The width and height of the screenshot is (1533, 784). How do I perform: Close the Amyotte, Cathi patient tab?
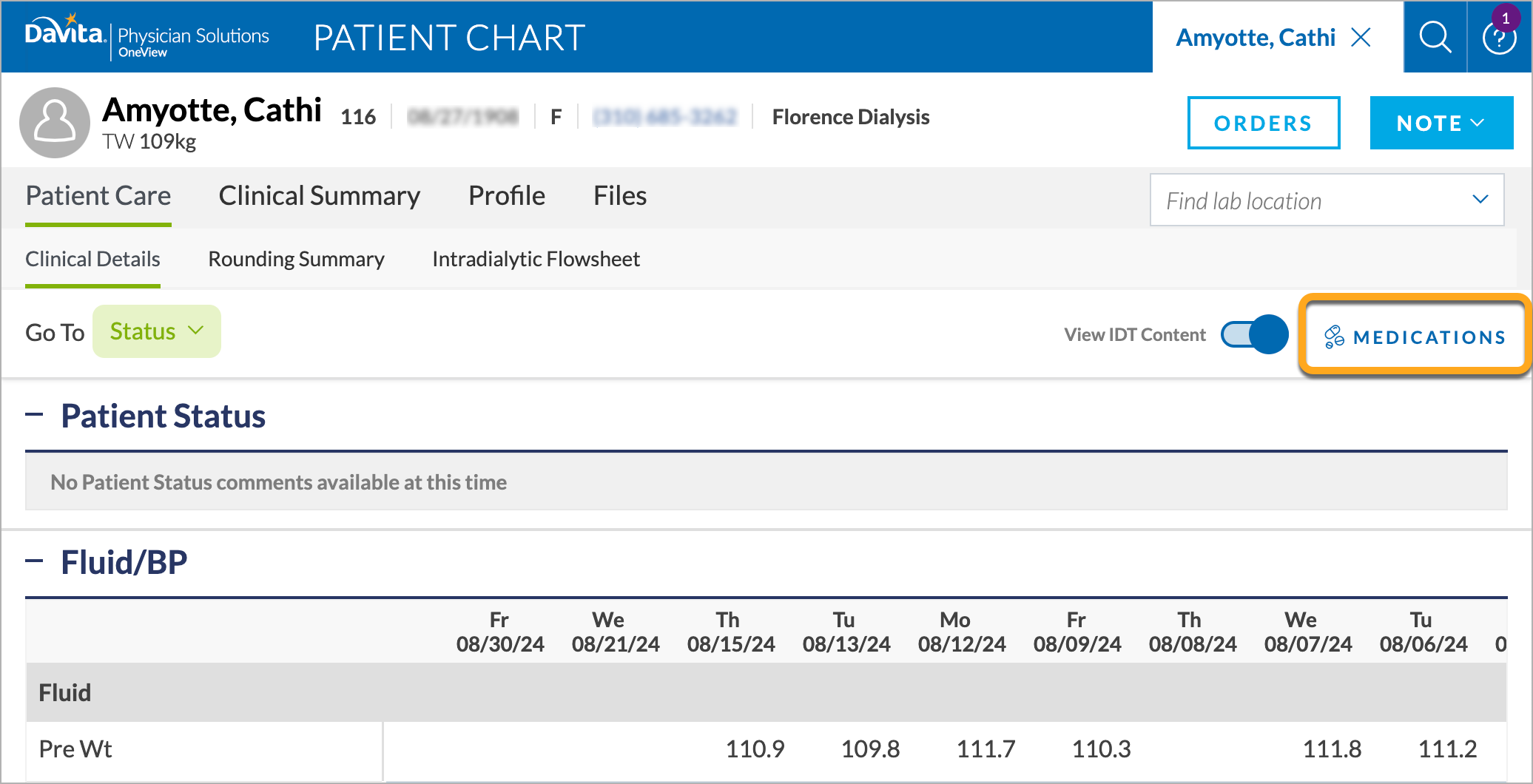pos(1361,37)
